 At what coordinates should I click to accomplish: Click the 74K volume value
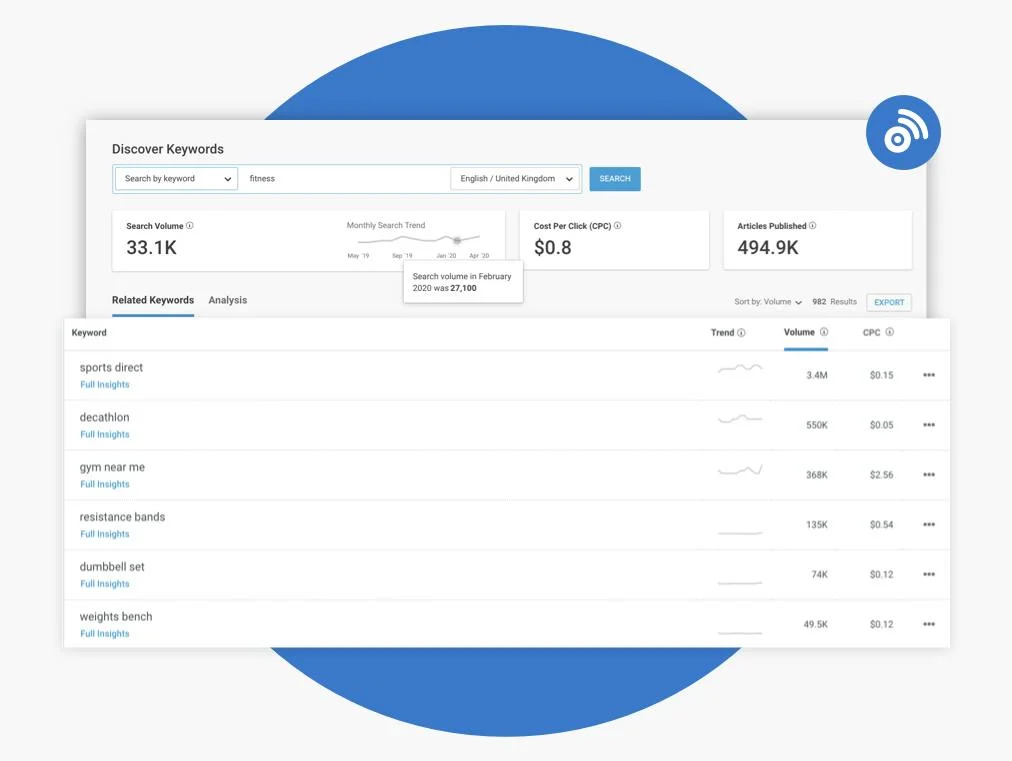[819, 574]
